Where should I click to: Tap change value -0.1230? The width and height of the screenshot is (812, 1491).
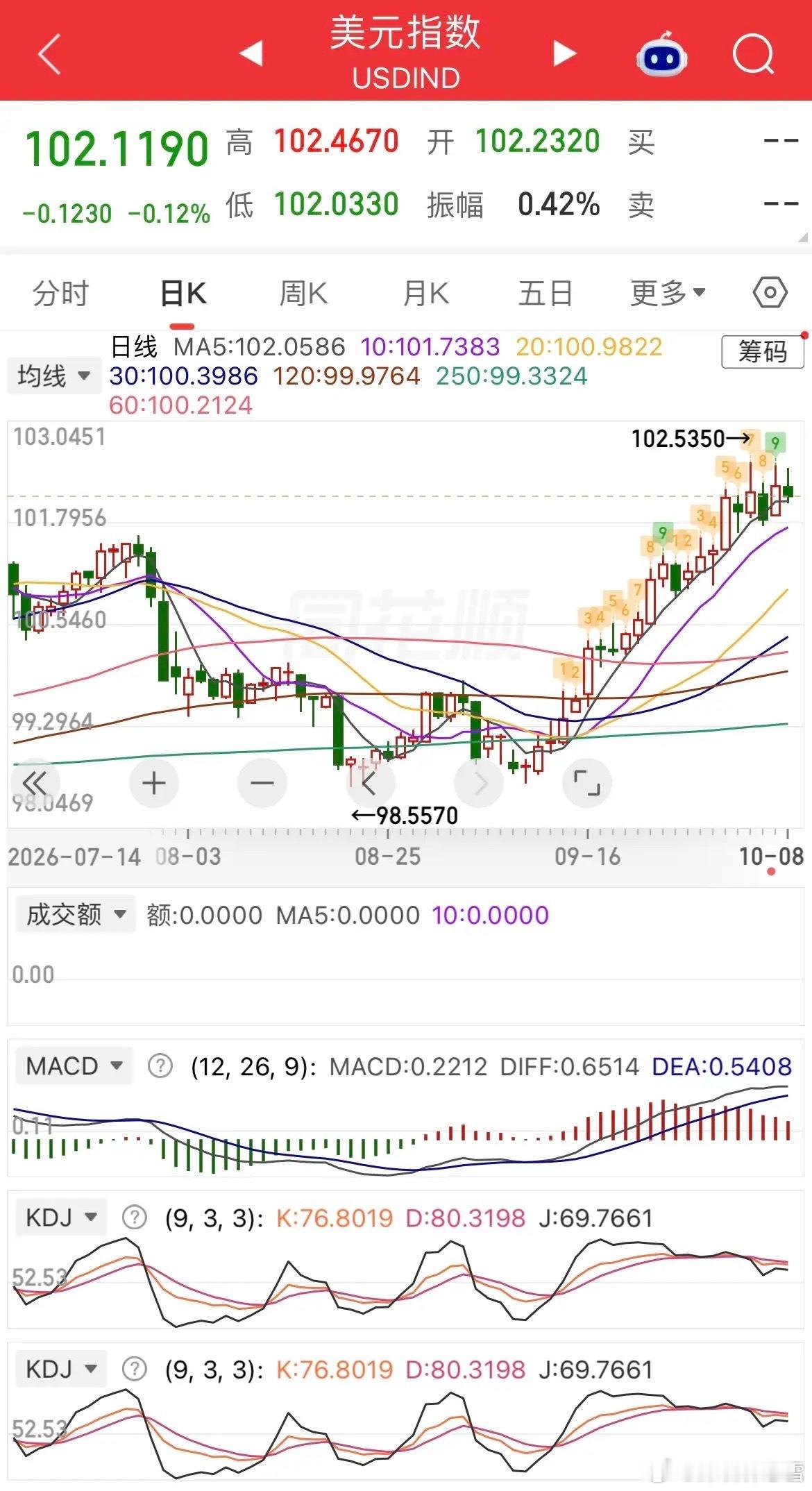pos(67,213)
